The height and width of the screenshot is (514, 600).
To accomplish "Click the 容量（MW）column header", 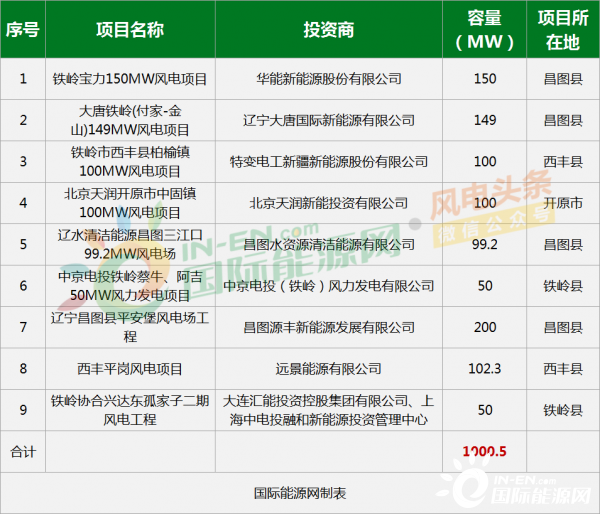I will pos(484,30).
